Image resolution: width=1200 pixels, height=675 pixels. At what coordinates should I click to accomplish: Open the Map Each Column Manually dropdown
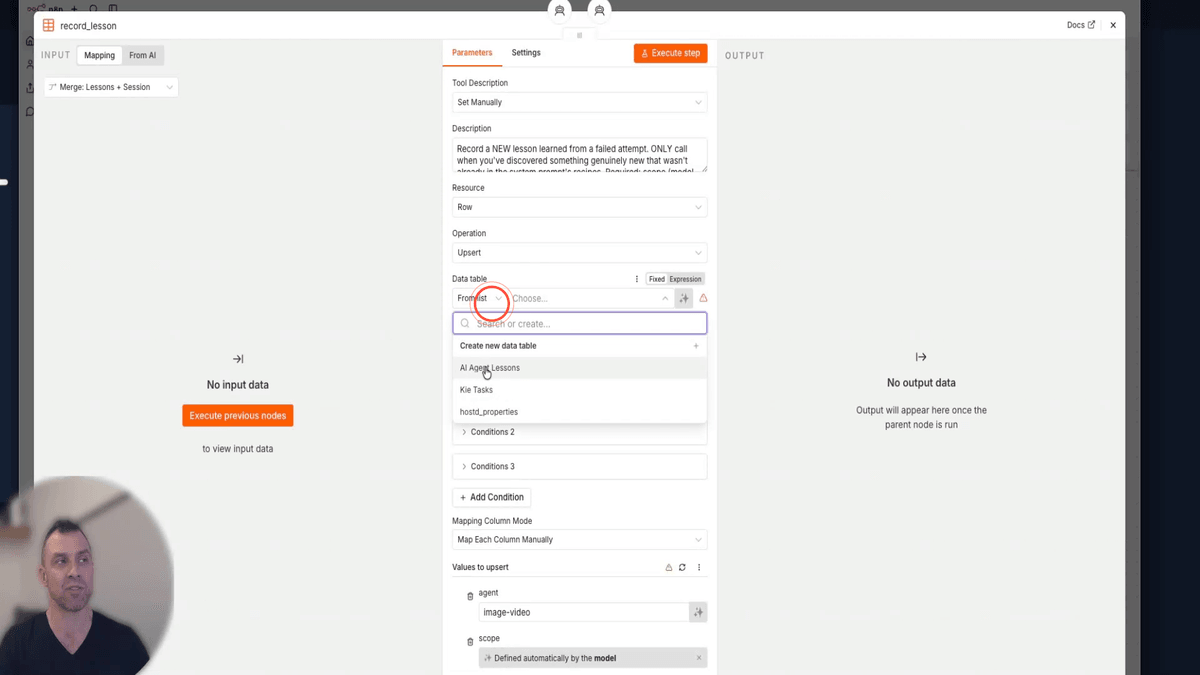tap(579, 540)
